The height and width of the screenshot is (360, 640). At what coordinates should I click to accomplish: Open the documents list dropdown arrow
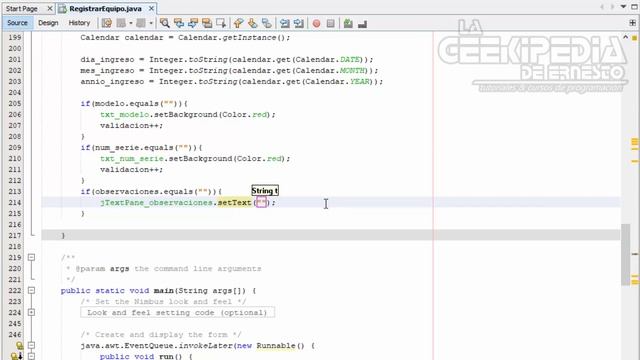pos(623,7)
